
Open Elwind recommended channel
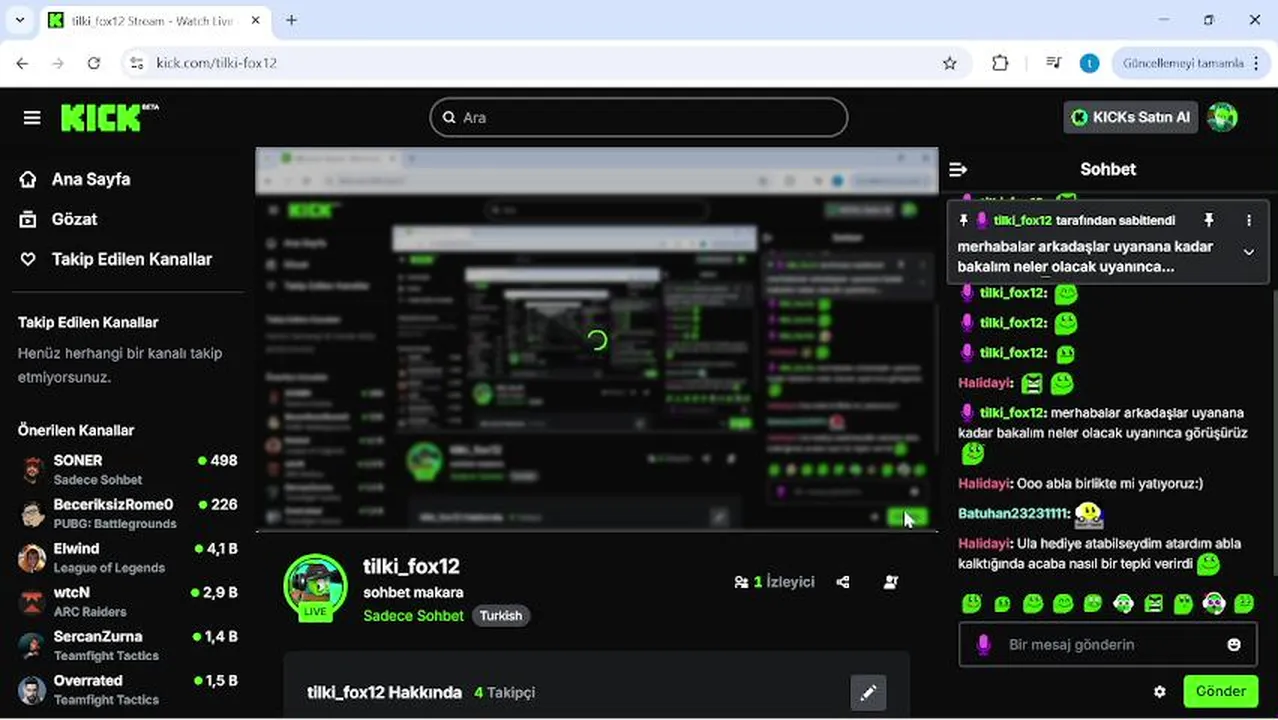128,557
